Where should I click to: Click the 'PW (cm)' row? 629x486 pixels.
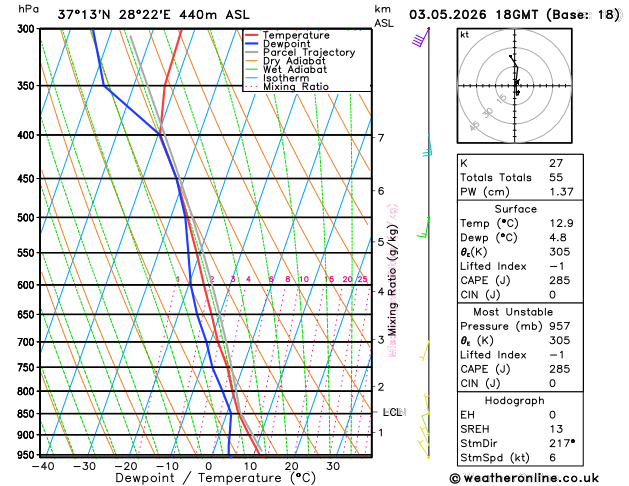520,192
